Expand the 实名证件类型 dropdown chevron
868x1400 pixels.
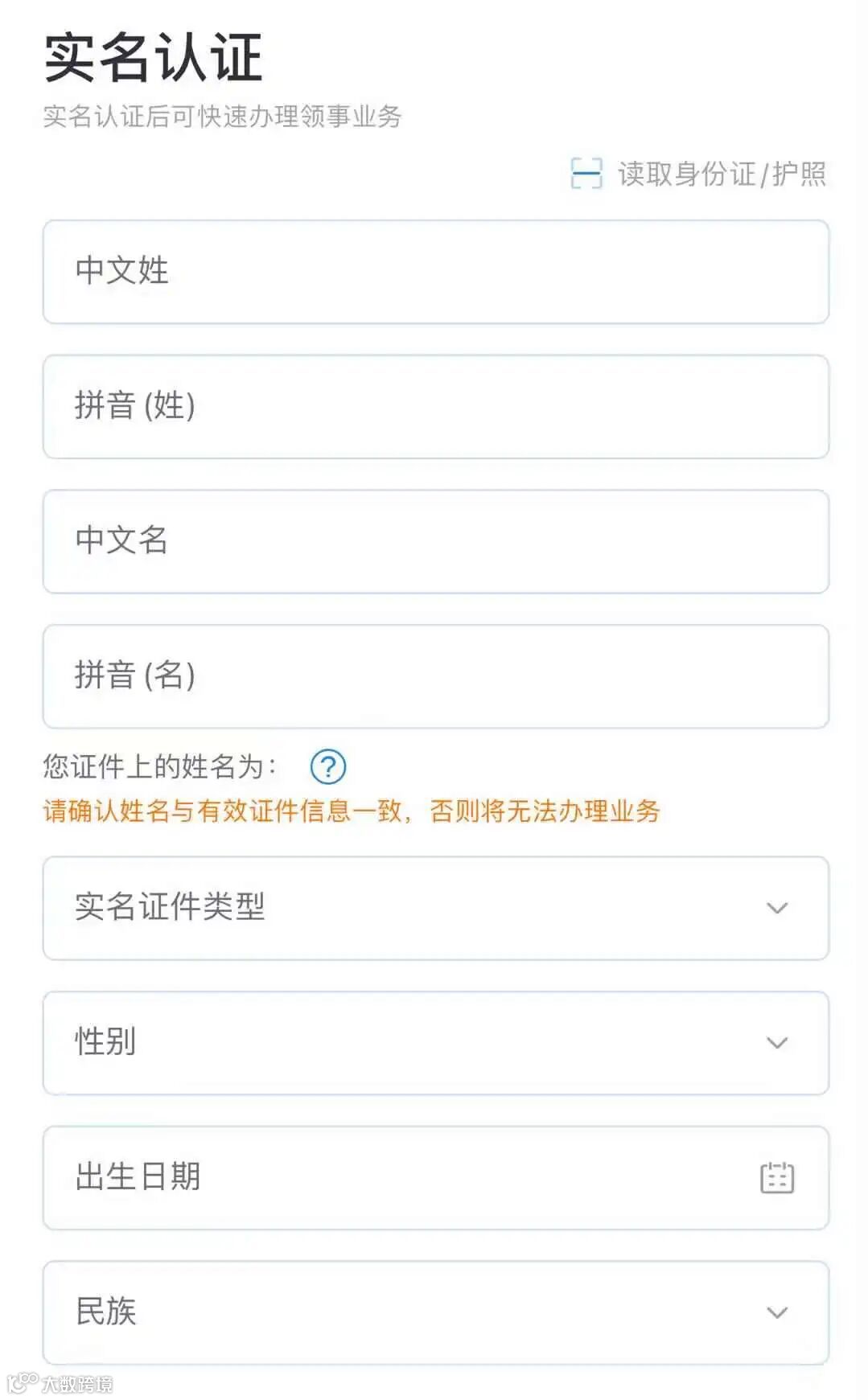coord(777,908)
